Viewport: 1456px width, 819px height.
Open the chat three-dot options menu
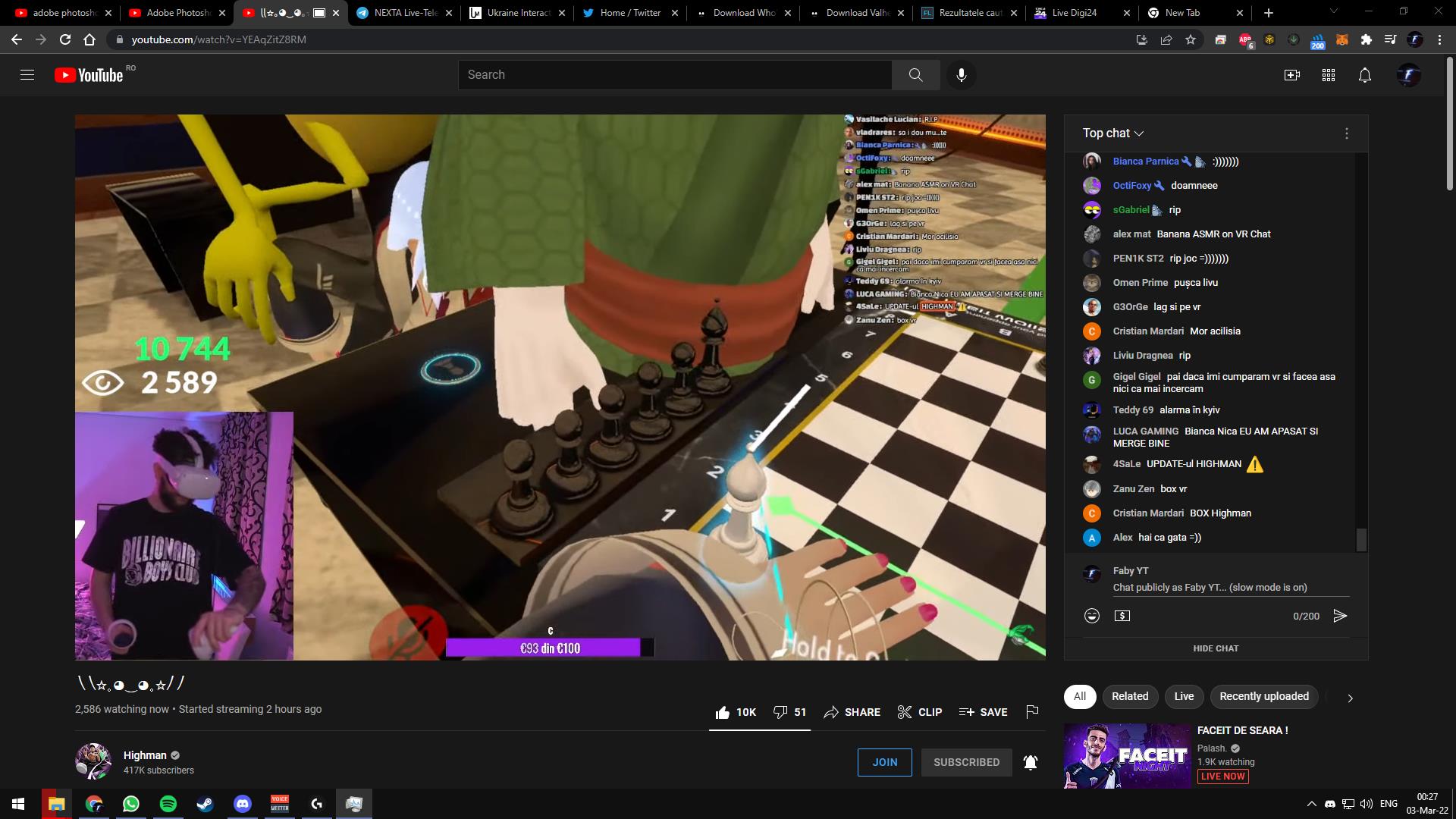[x=1346, y=133]
